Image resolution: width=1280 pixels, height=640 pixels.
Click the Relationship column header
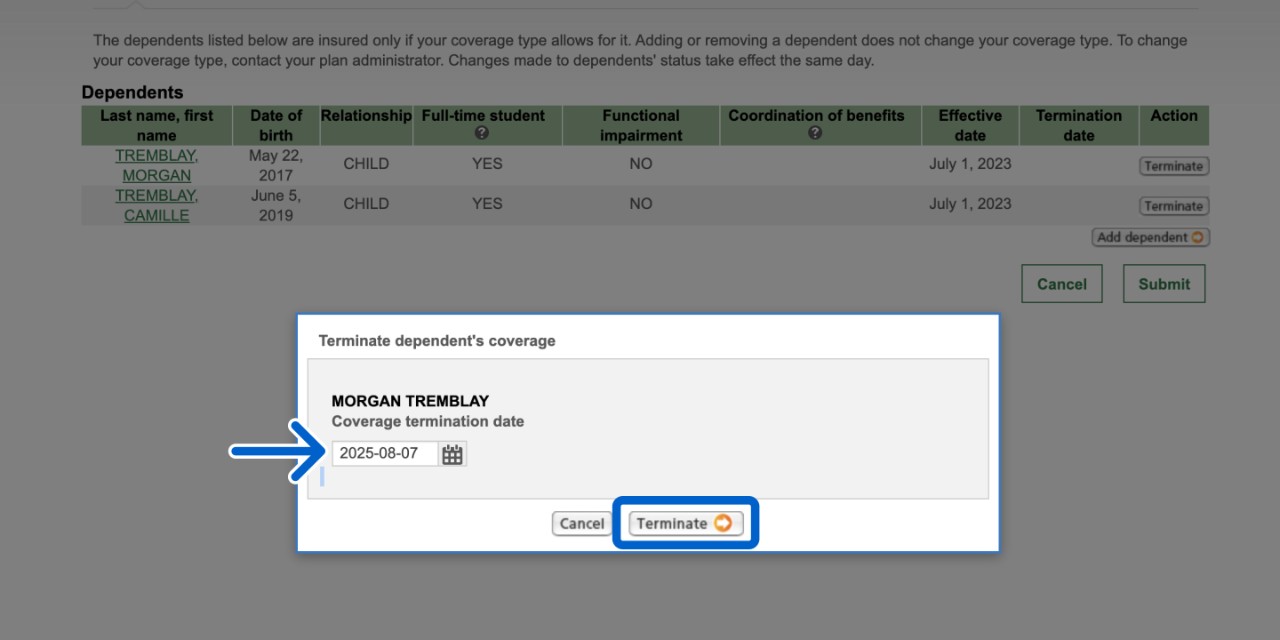366,116
